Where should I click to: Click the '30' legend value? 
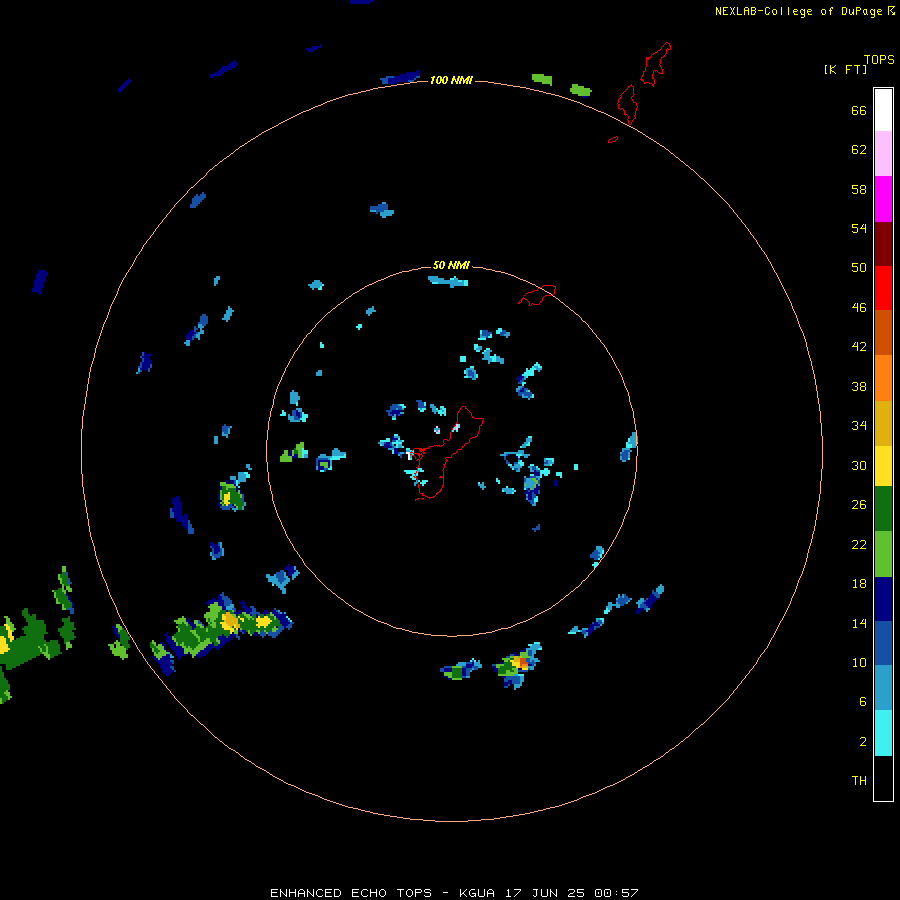pyautogui.click(x=859, y=465)
